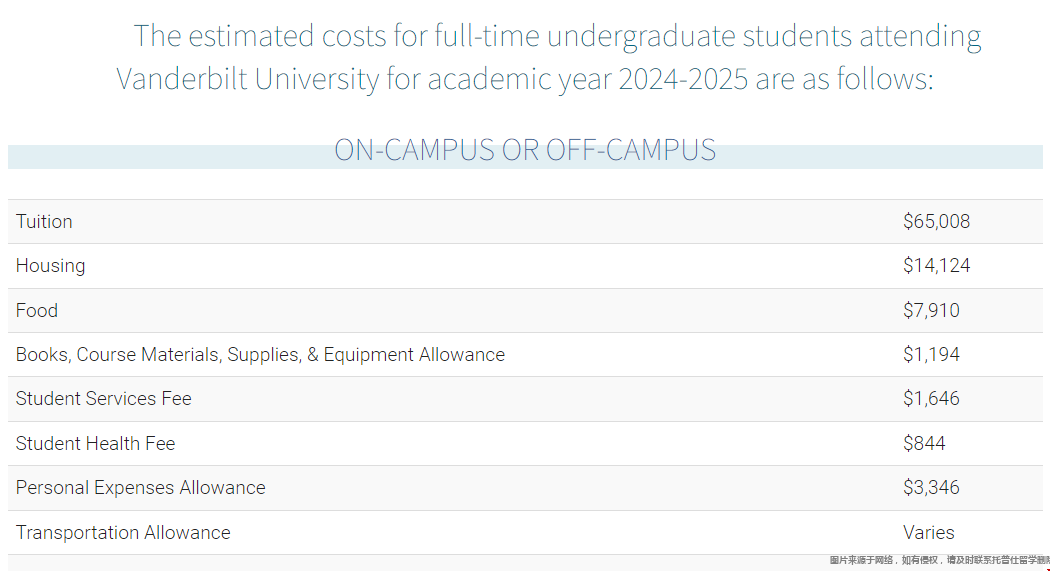Select the Transportation Allowance label

[x=123, y=533]
